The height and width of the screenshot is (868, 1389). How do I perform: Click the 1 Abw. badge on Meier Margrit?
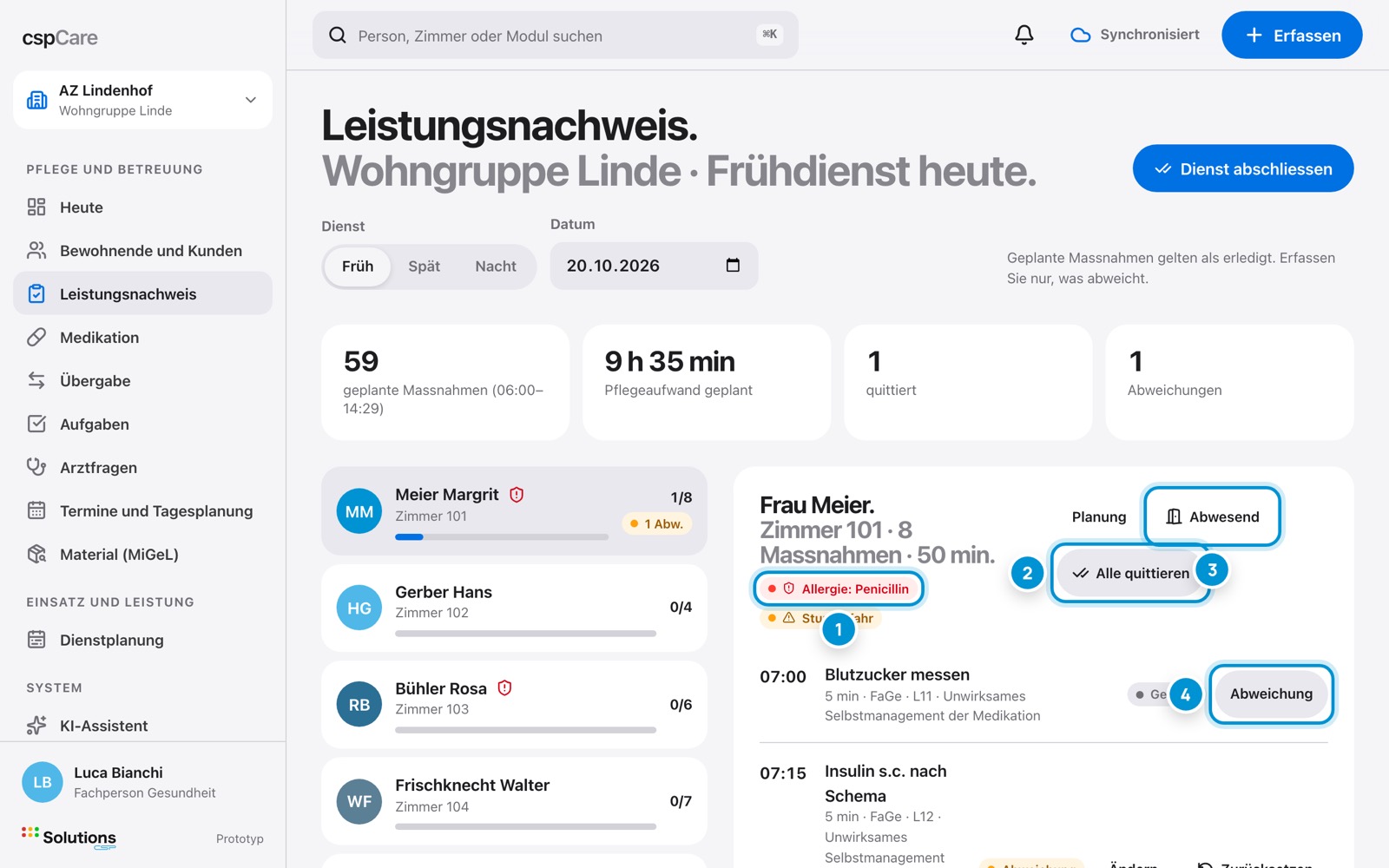click(x=657, y=523)
